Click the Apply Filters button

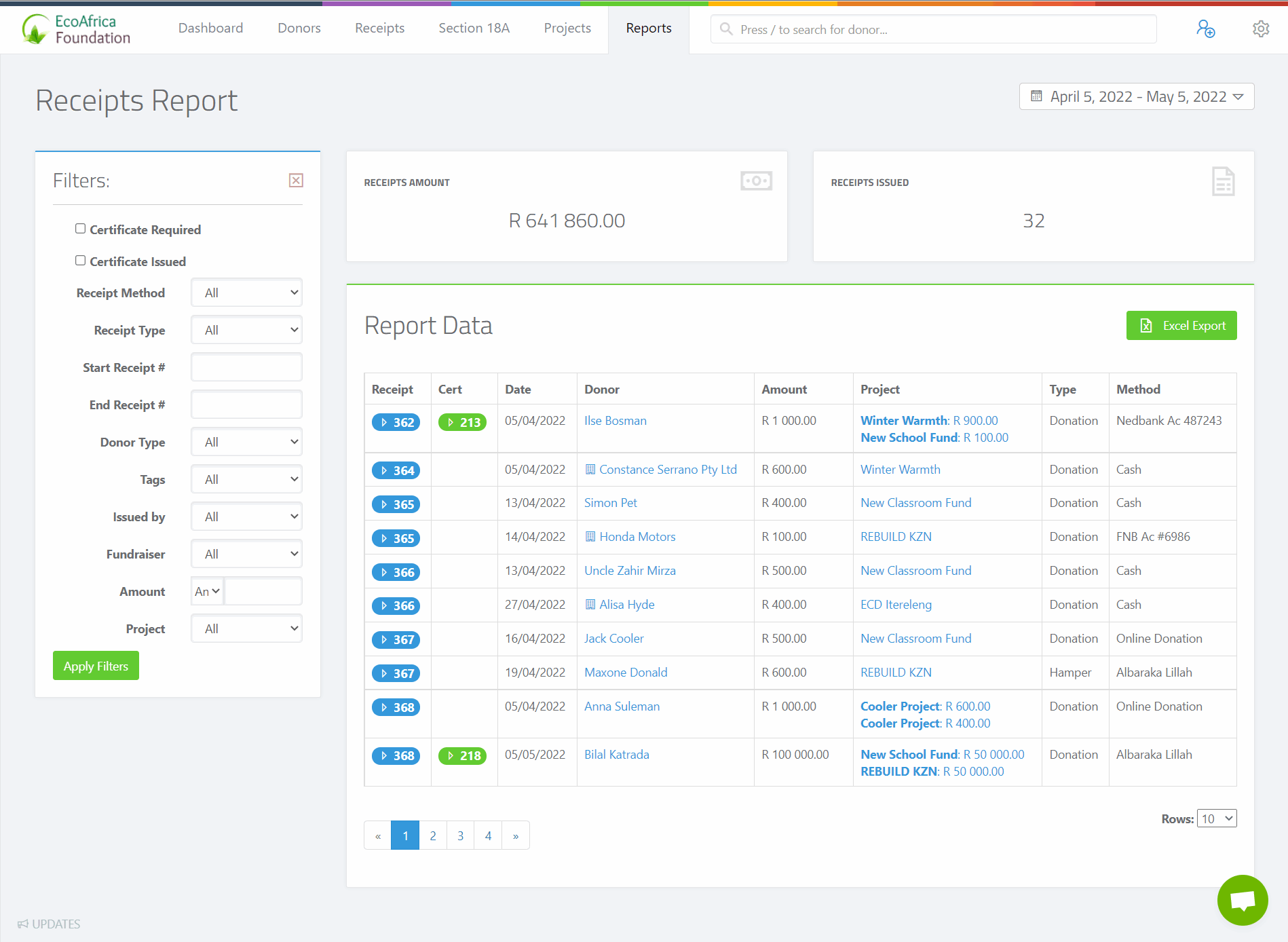(x=96, y=666)
